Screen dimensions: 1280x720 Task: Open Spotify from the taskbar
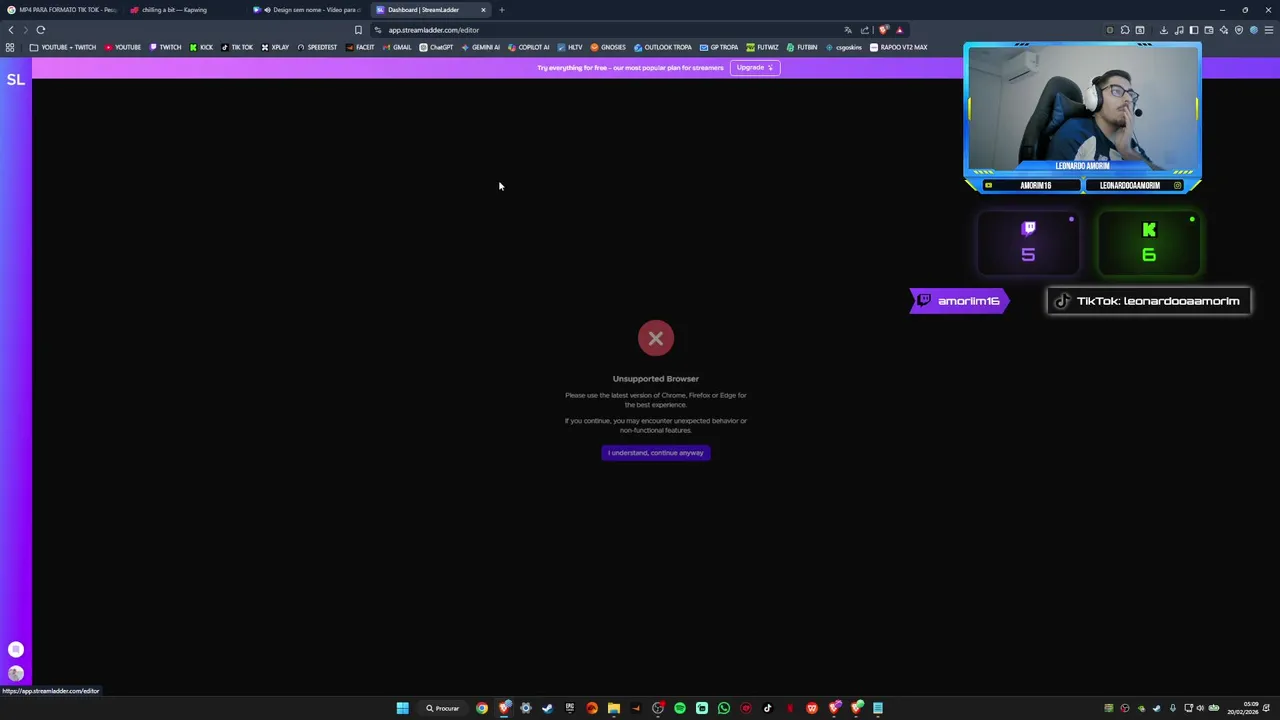[680, 708]
